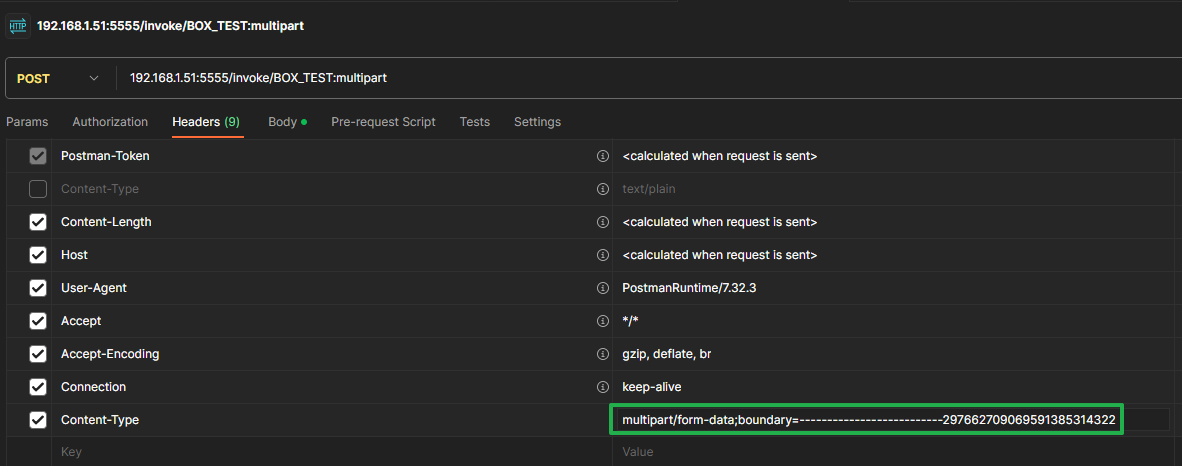The height and width of the screenshot is (466, 1182).
Task: Switch to the Params tab
Action: 27,122
